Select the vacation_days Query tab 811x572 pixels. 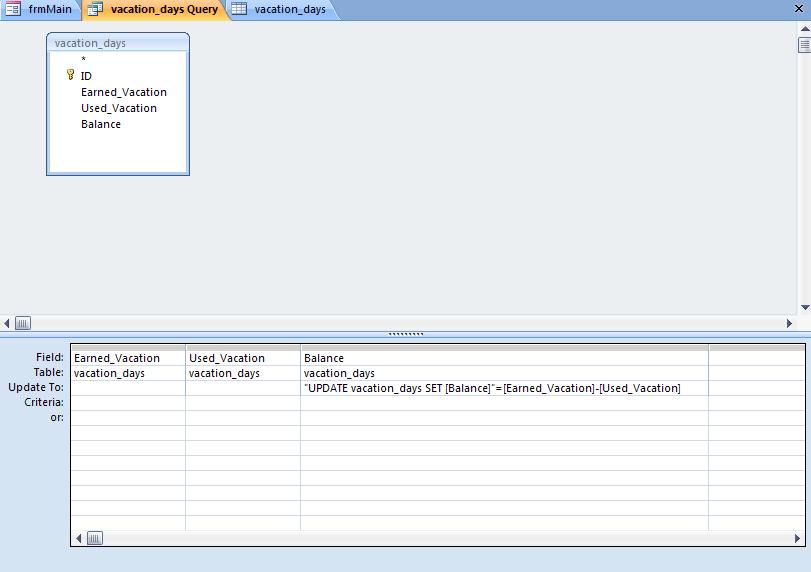155,9
